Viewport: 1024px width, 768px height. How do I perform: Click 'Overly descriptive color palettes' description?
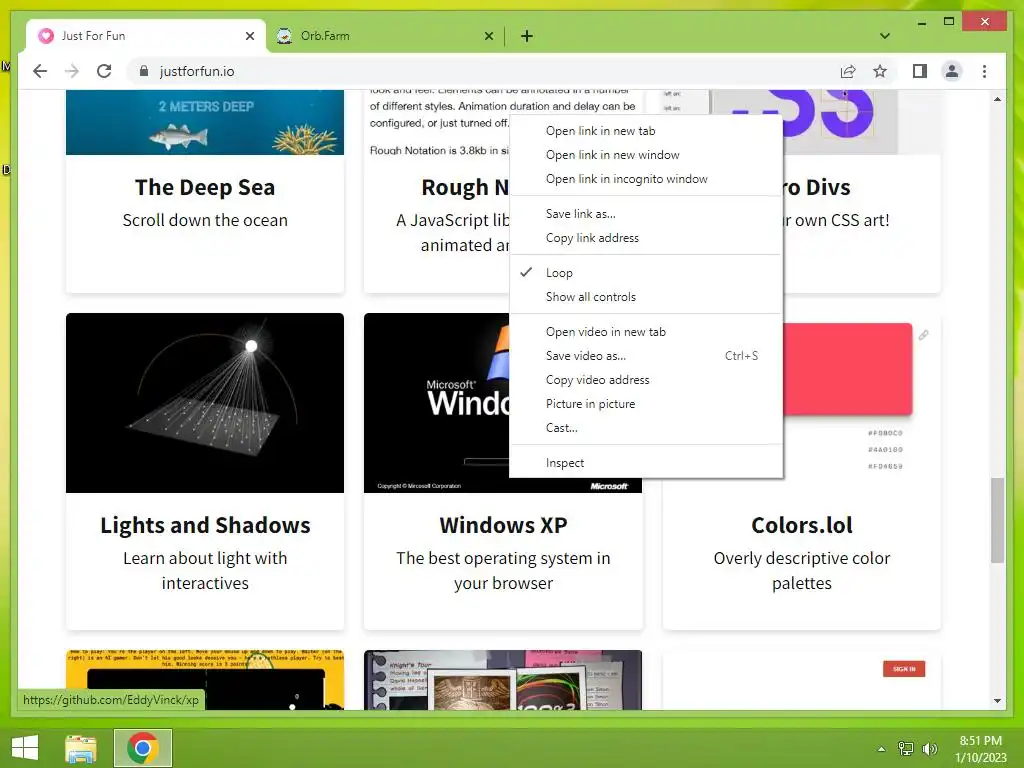tap(802, 571)
